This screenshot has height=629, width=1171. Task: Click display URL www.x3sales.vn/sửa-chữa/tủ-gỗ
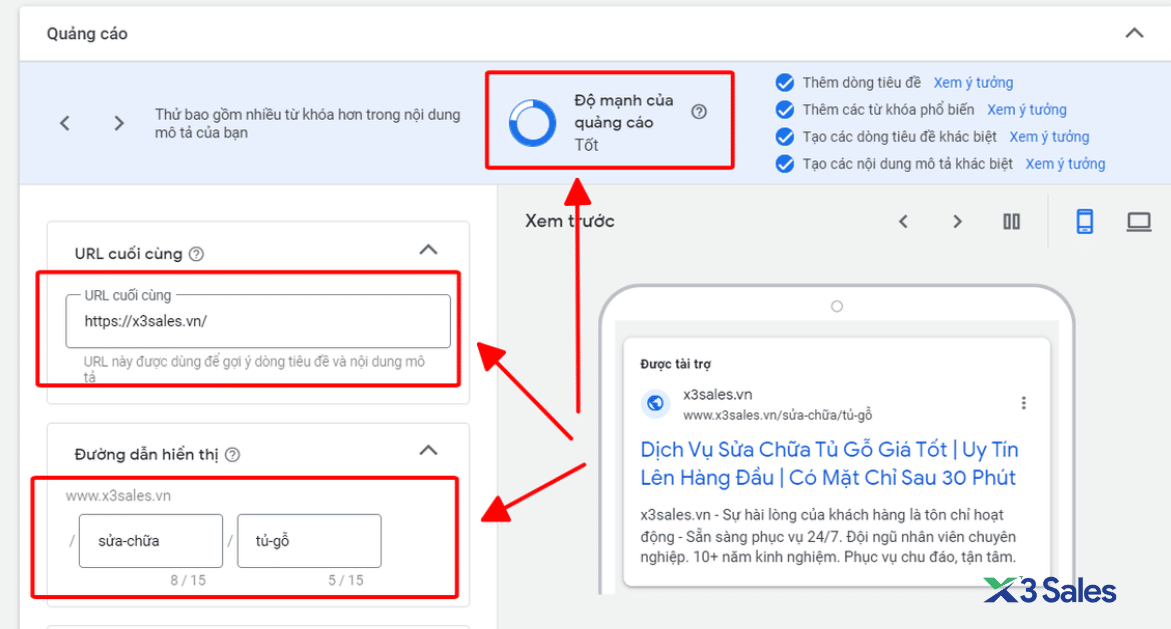[x=777, y=415]
